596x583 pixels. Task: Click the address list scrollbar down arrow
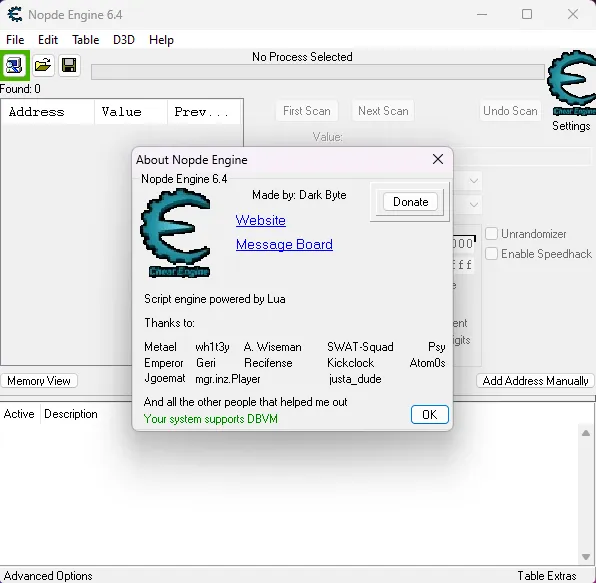coord(586,557)
